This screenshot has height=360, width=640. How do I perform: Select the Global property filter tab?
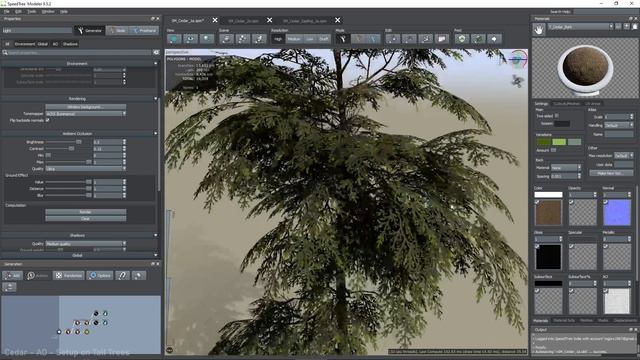[x=43, y=44]
